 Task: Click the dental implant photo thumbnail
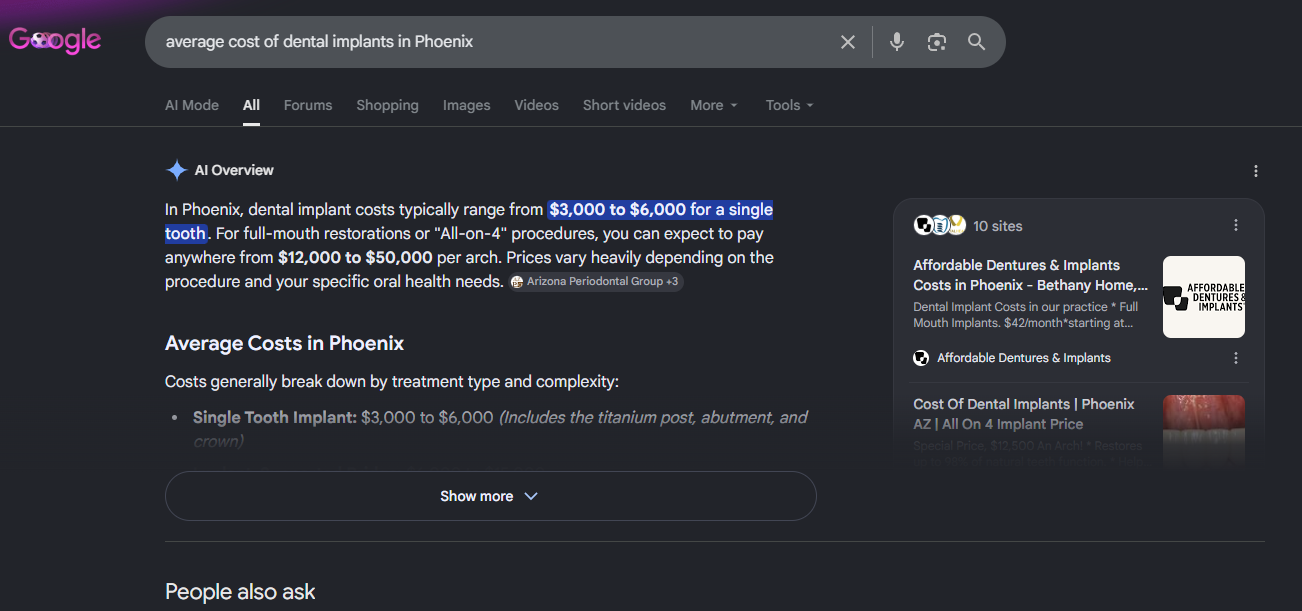click(1204, 432)
